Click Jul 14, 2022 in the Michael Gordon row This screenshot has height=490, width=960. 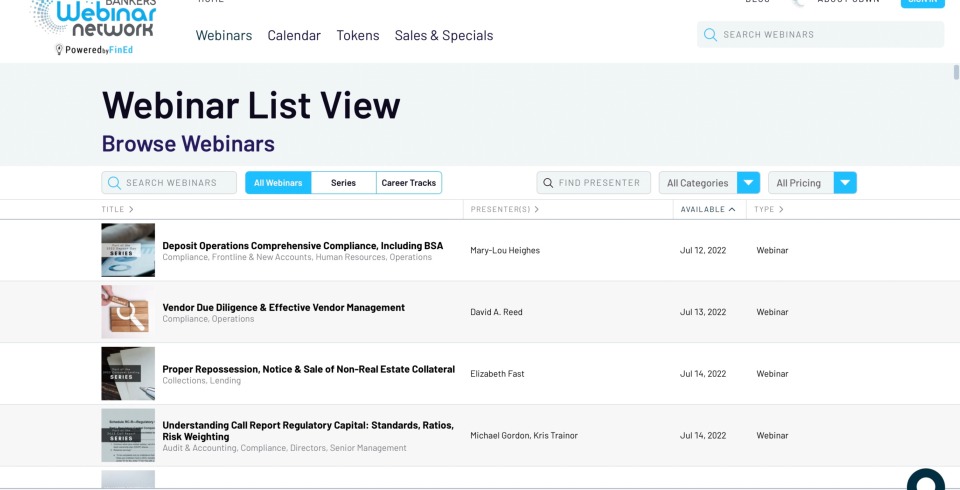(703, 436)
